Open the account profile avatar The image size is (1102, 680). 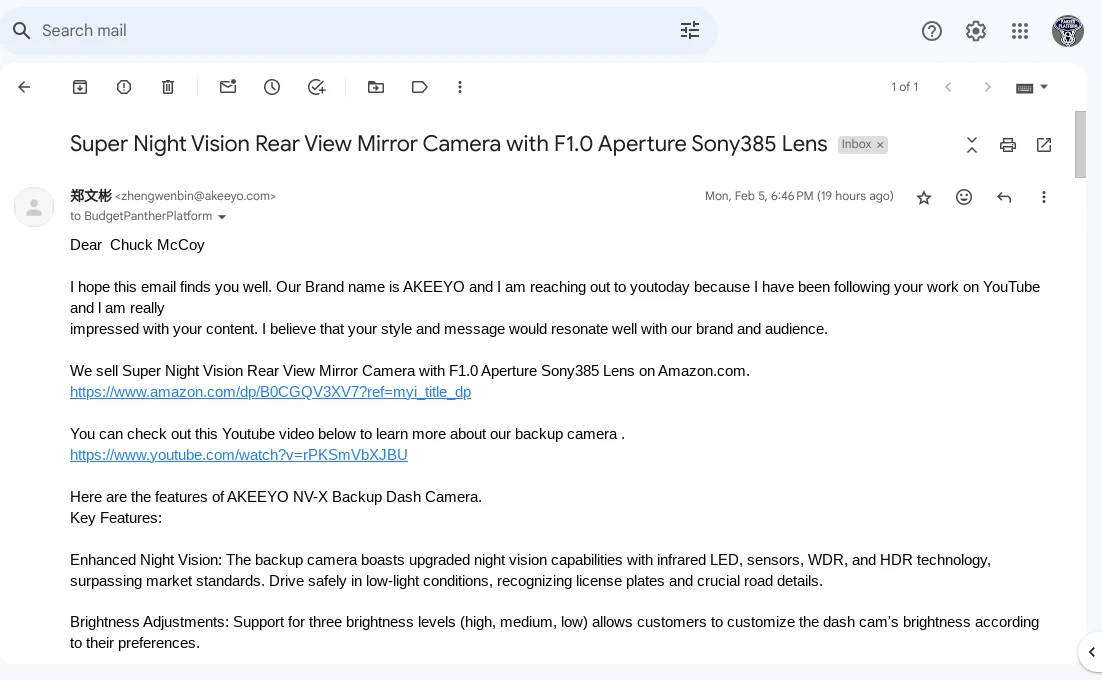pos(1068,31)
